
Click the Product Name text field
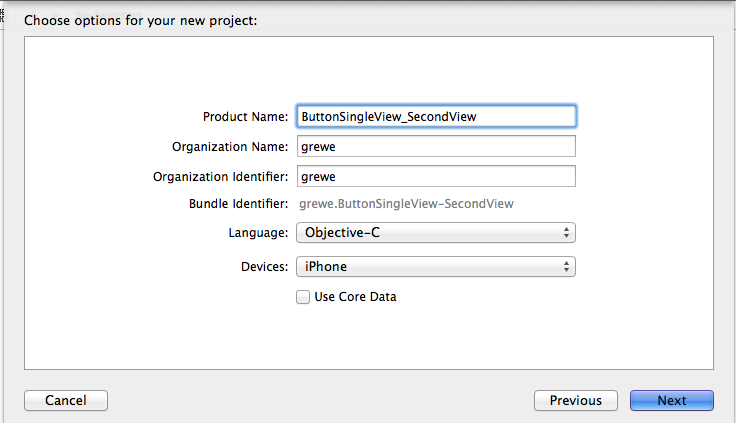(x=435, y=116)
